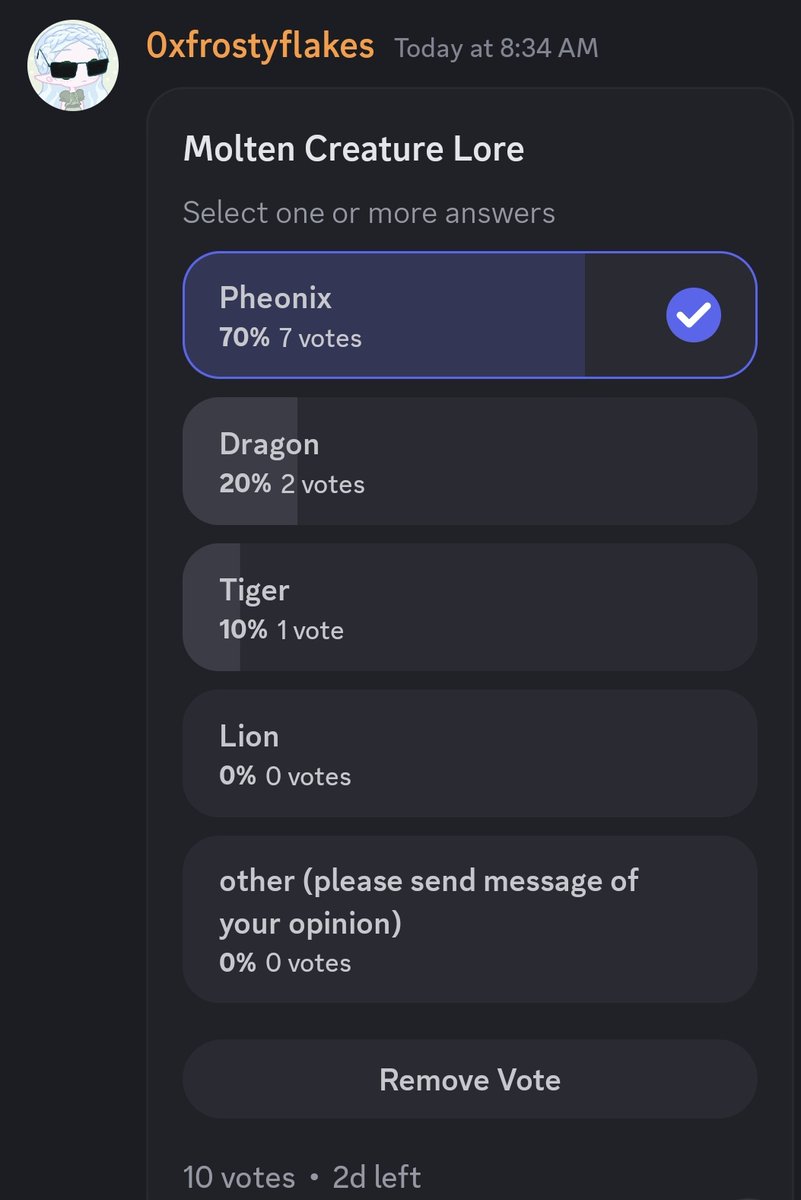Screen dimensions: 801x1200
Task: Click the 0 votes count under Lion
Action: [308, 776]
